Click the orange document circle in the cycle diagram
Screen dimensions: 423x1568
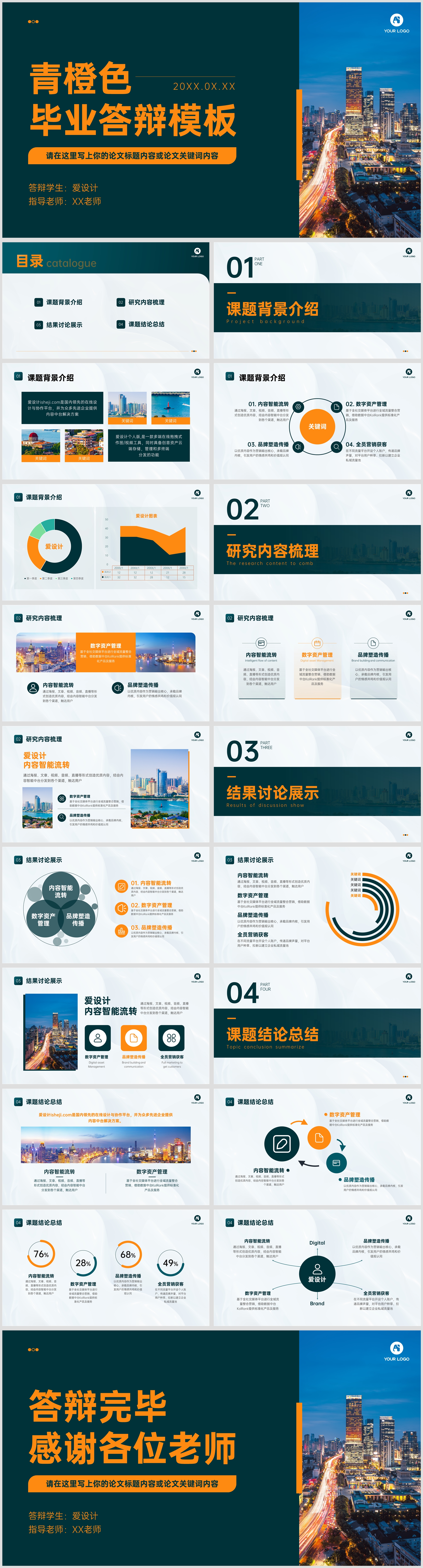tap(319, 1138)
